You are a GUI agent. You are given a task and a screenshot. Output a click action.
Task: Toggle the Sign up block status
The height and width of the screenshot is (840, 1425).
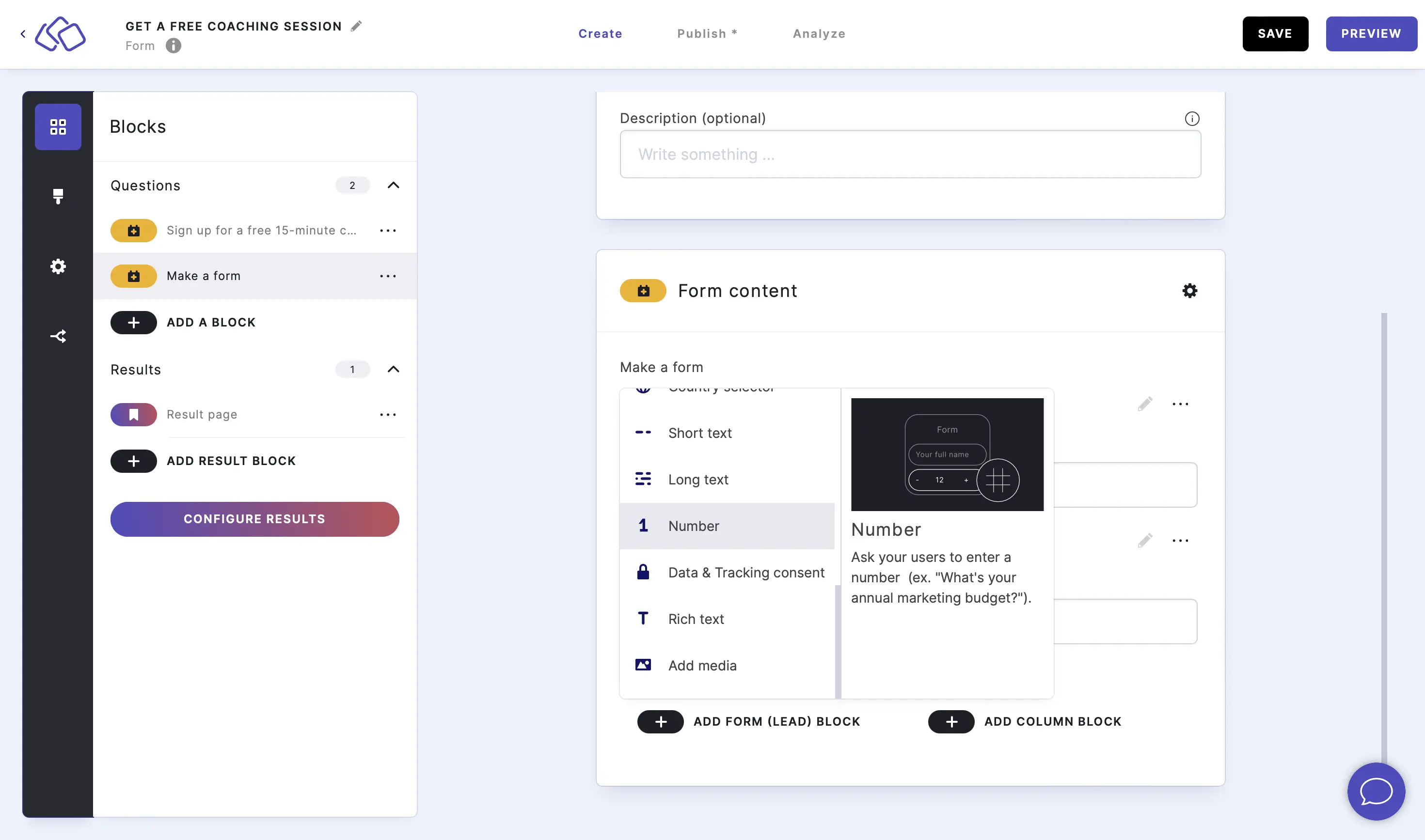click(133, 230)
